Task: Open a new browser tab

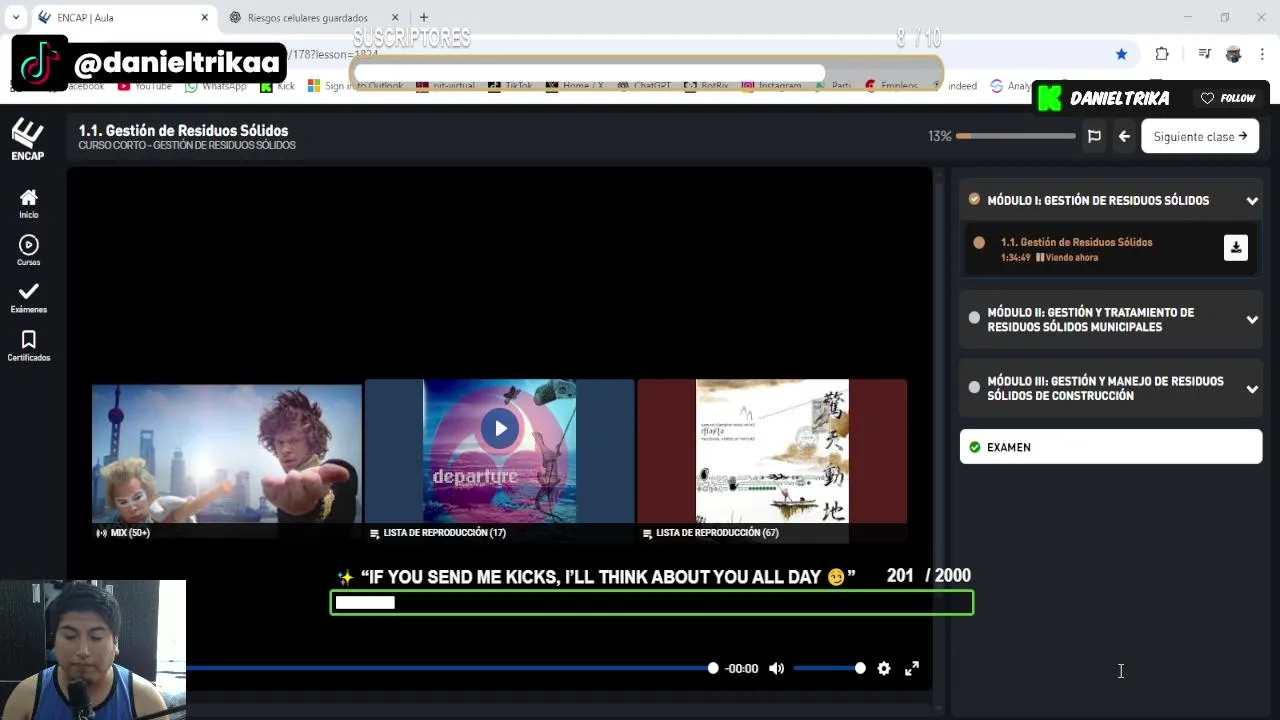Action: coord(424,17)
